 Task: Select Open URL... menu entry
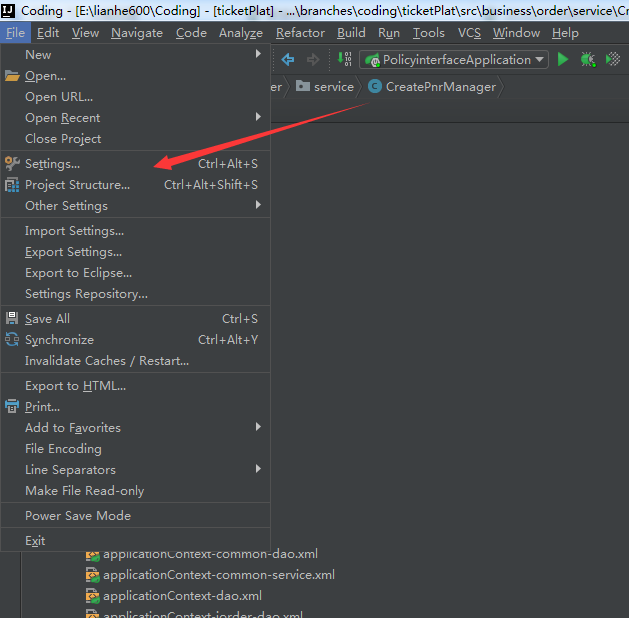[135, 97]
